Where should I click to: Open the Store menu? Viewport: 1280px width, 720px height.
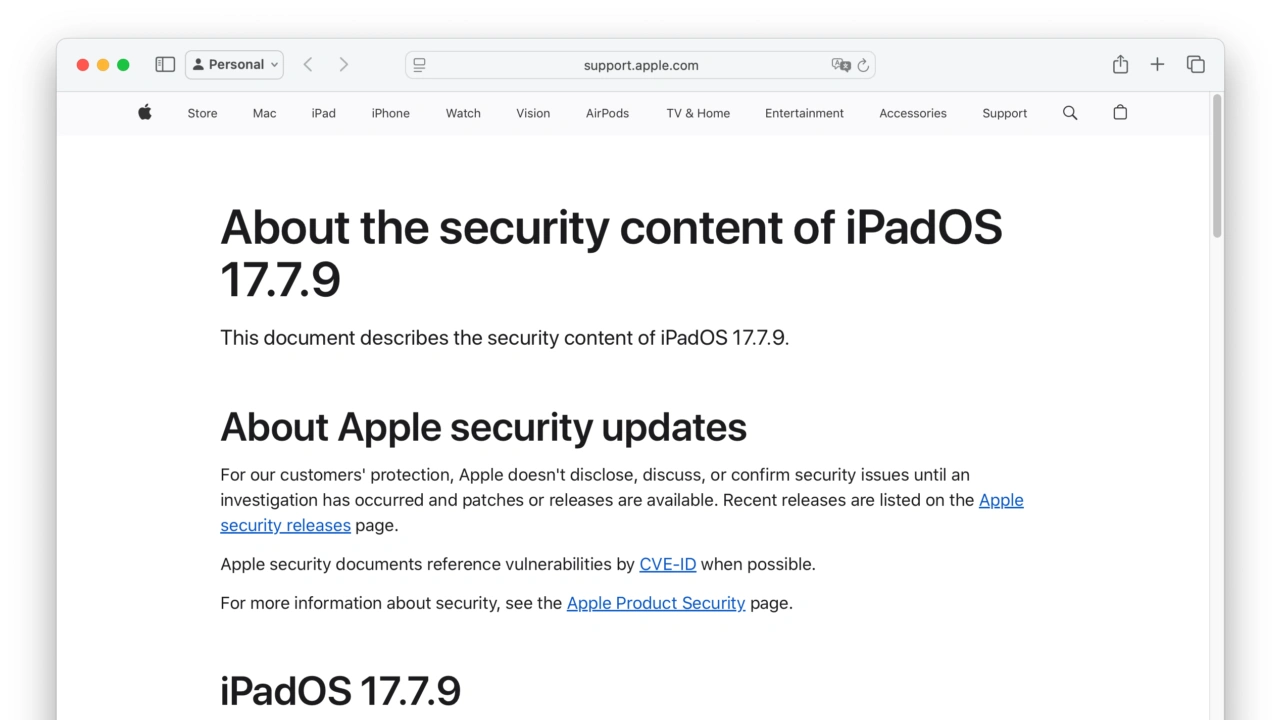pos(202,113)
